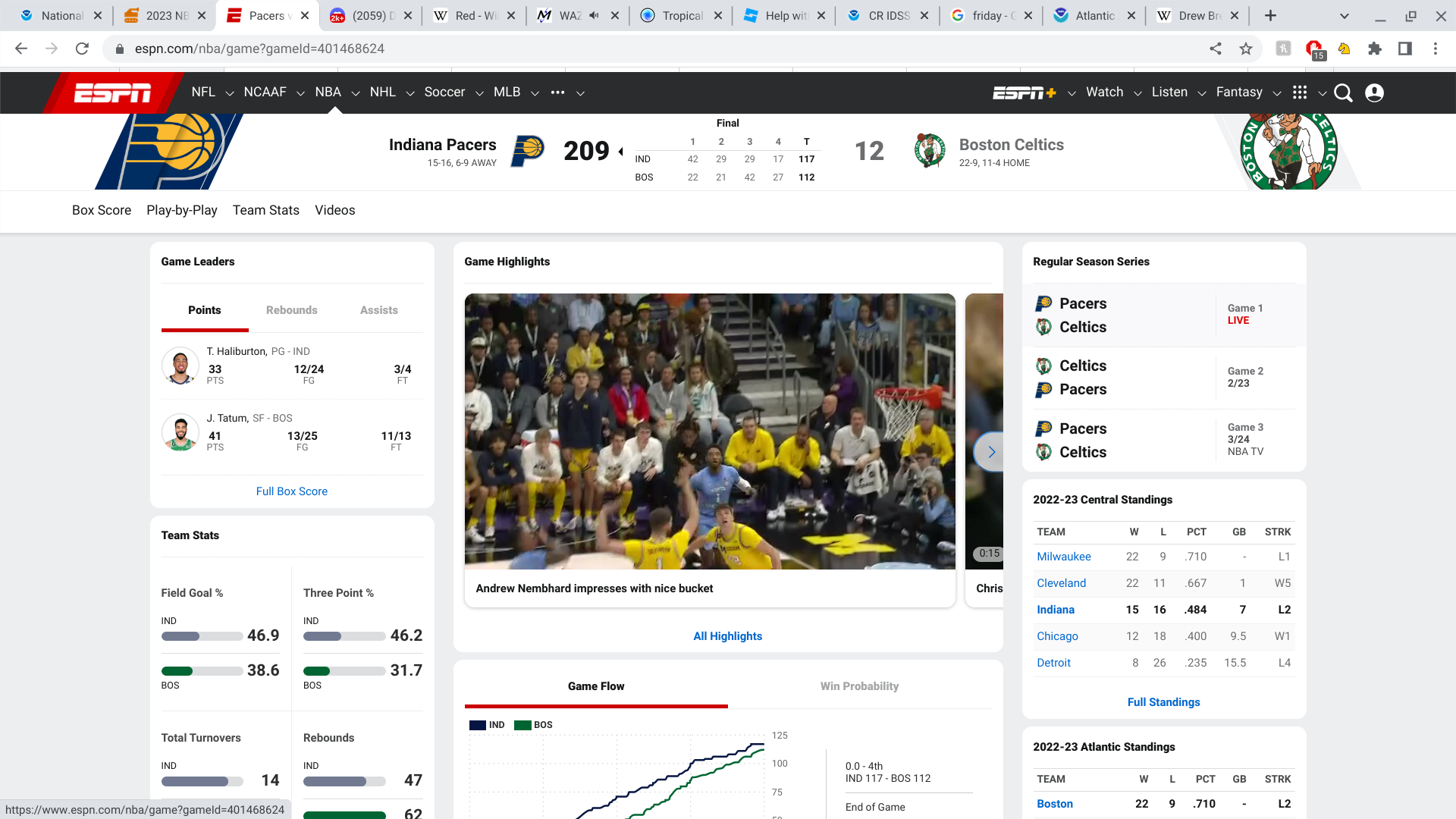Open the Play-by-Play tab
Screen dimensions: 1456x819
182,210
